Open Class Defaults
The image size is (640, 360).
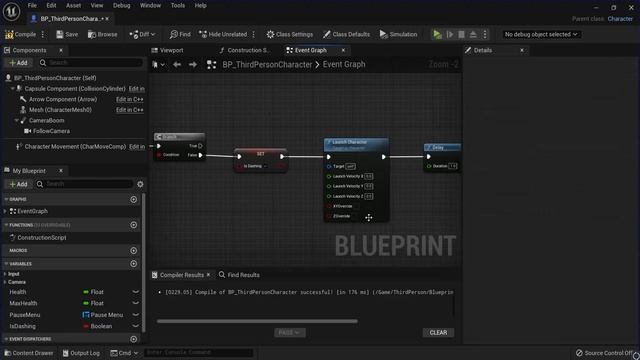pyautogui.click(x=346, y=35)
